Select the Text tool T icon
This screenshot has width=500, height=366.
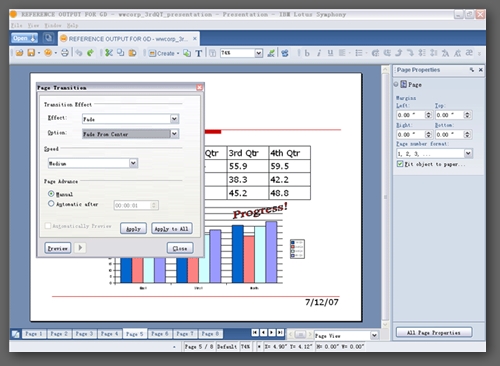(199, 53)
